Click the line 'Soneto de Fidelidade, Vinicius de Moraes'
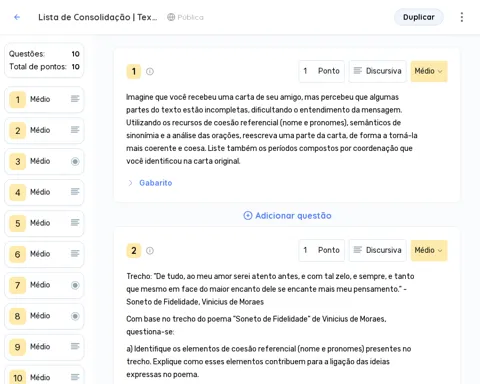The width and height of the screenshot is (480, 384). tap(195, 302)
